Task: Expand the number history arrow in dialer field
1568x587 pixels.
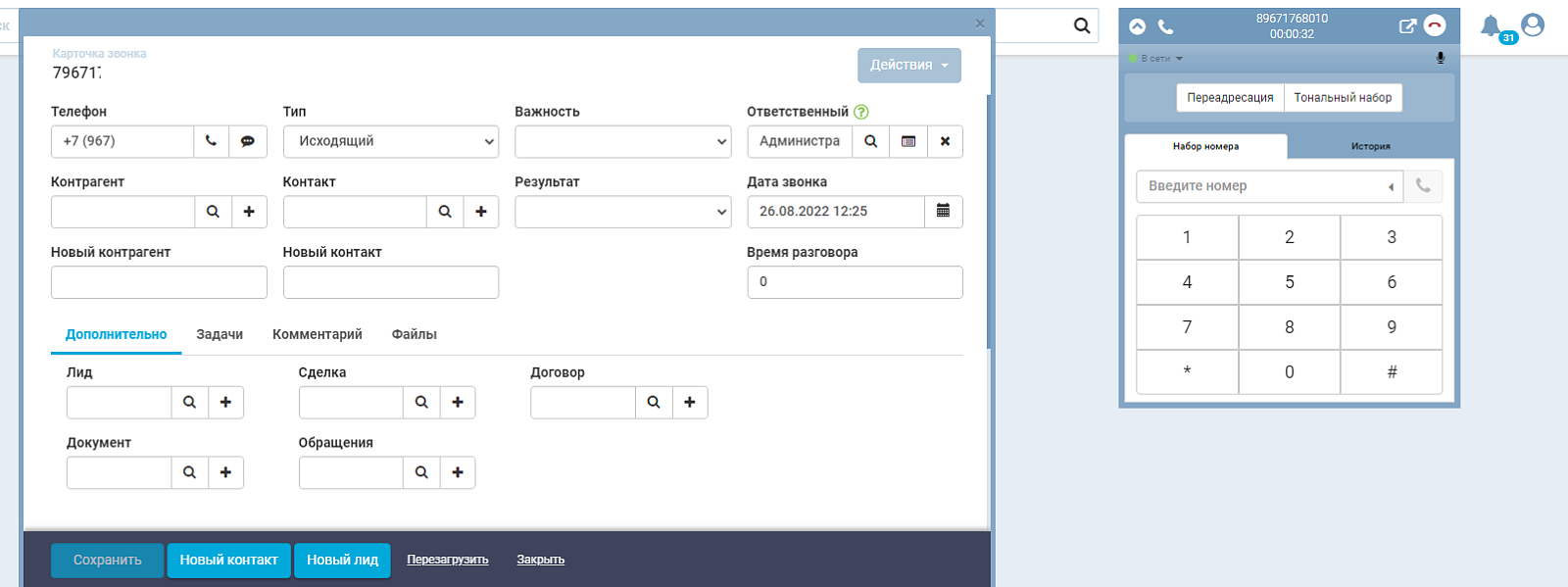Action: point(1391,187)
